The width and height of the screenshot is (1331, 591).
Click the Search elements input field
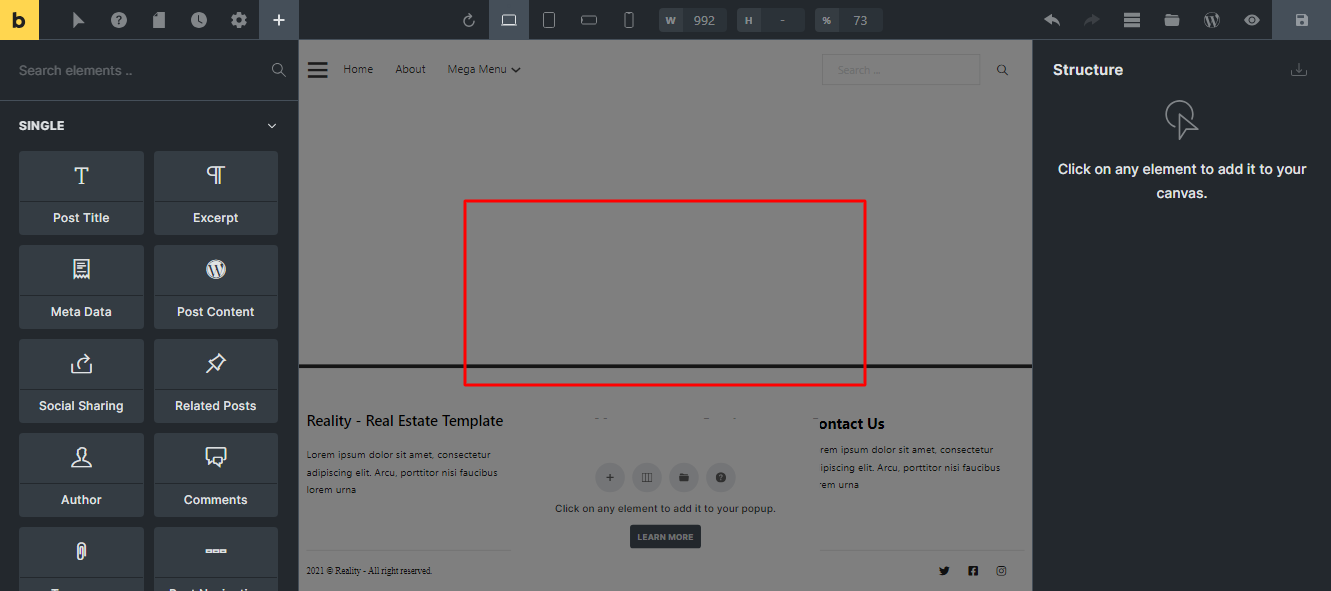click(140, 71)
